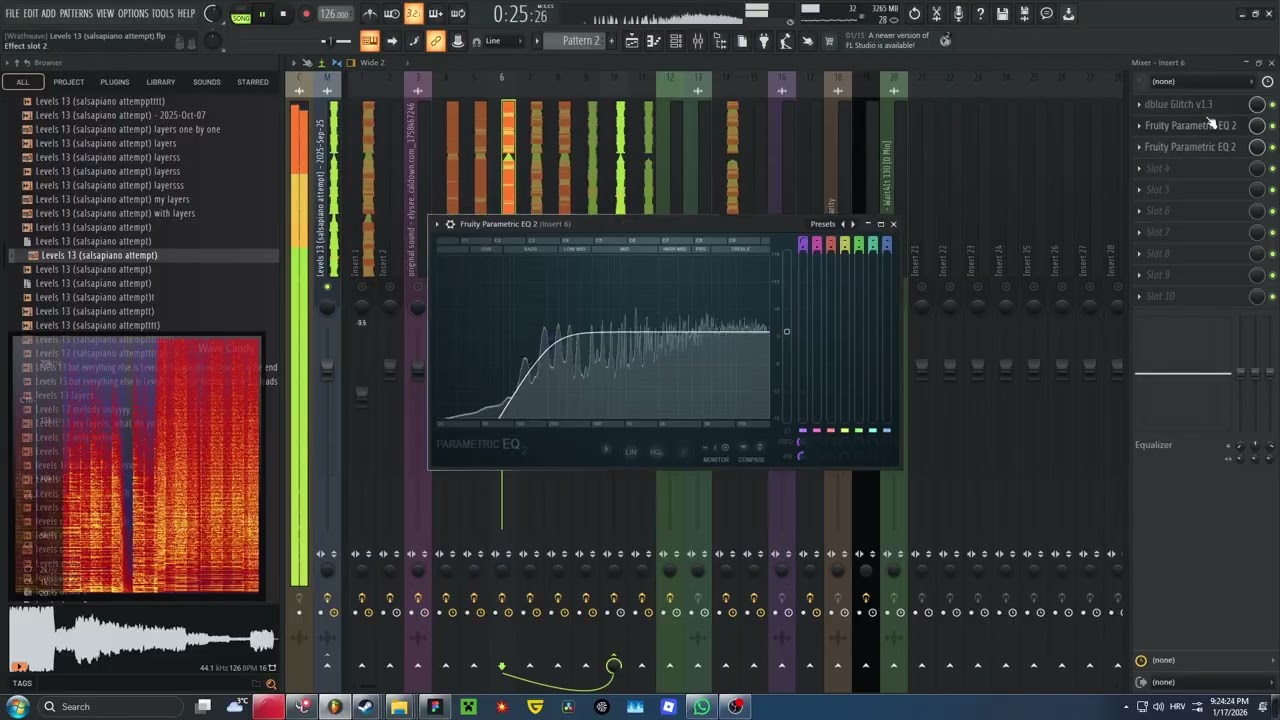Click the waveform preview in the browser
1280x720 pixels.
pyautogui.click(x=142, y=637)
